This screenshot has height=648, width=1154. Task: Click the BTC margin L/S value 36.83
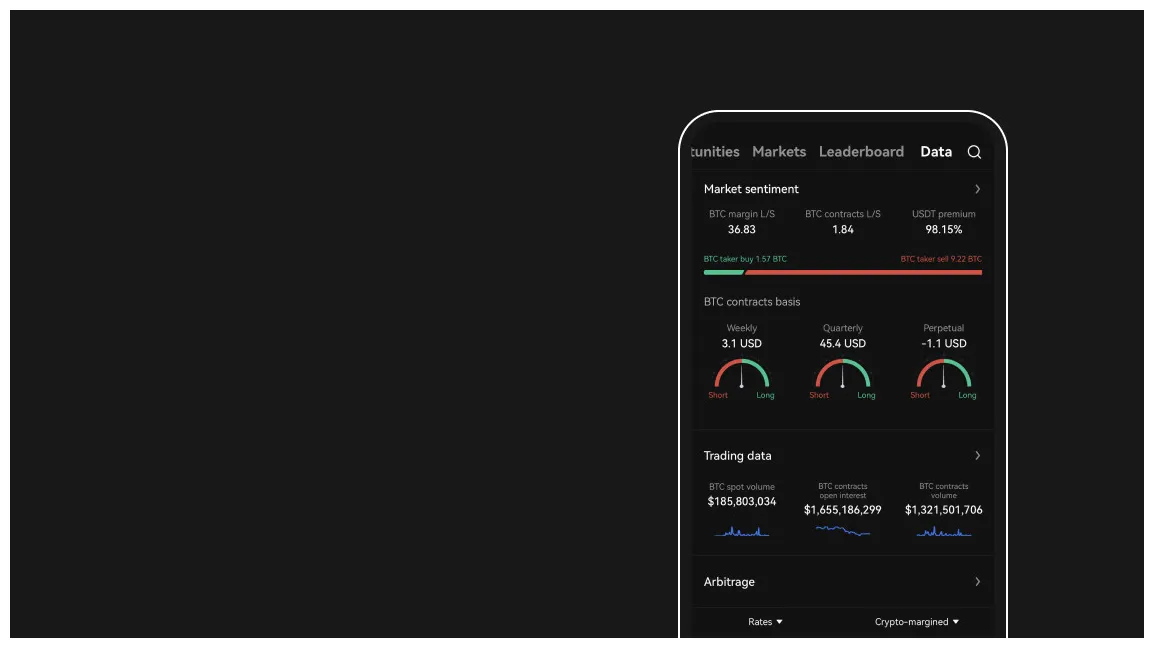tap(742, 230)
